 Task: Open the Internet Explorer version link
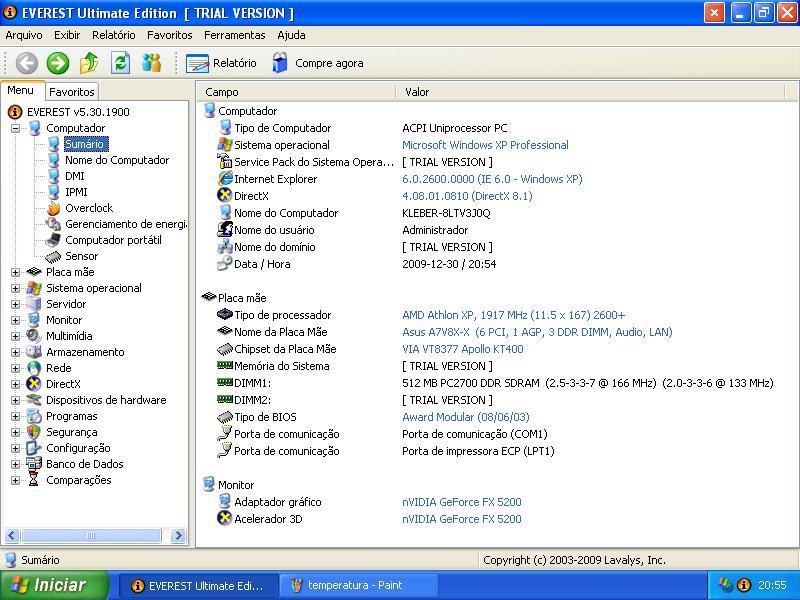pyautogui.click(x=492, y=179)
